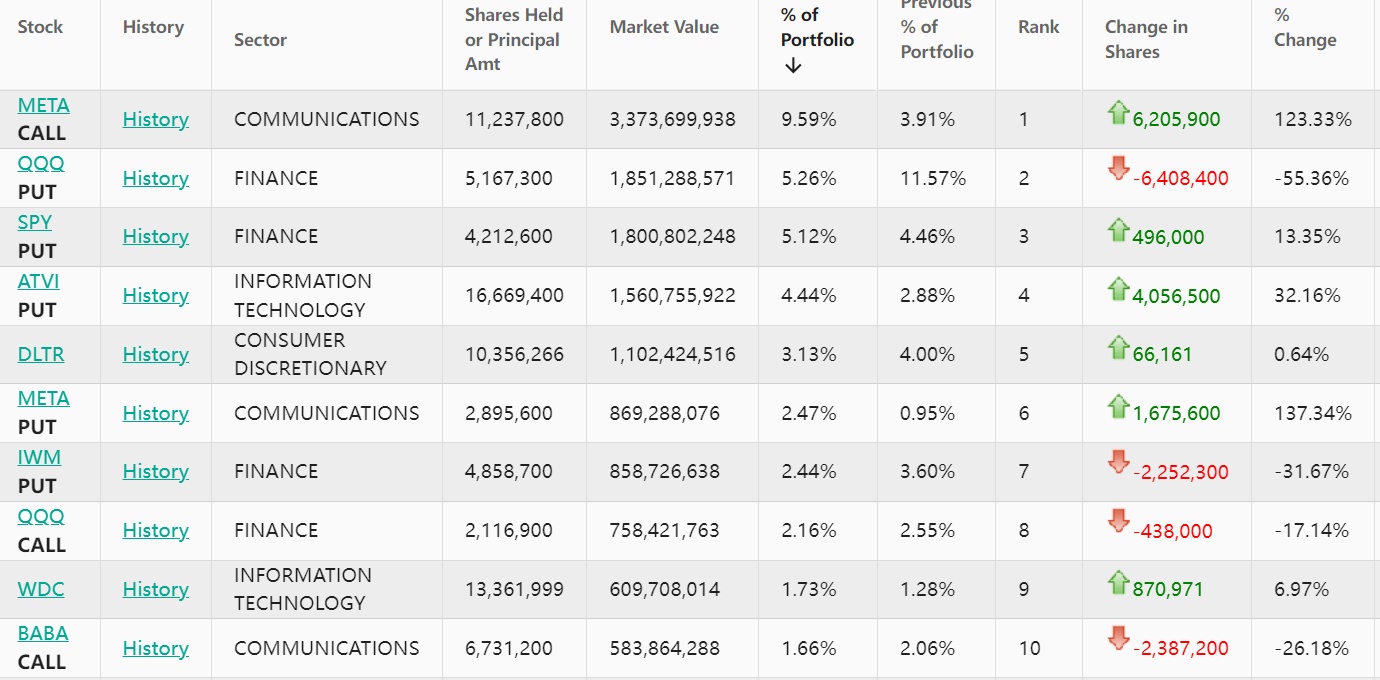Click green up arrow beside 6,205,900
This screenshot has width=1380, height=680.
click(1118, 113)
